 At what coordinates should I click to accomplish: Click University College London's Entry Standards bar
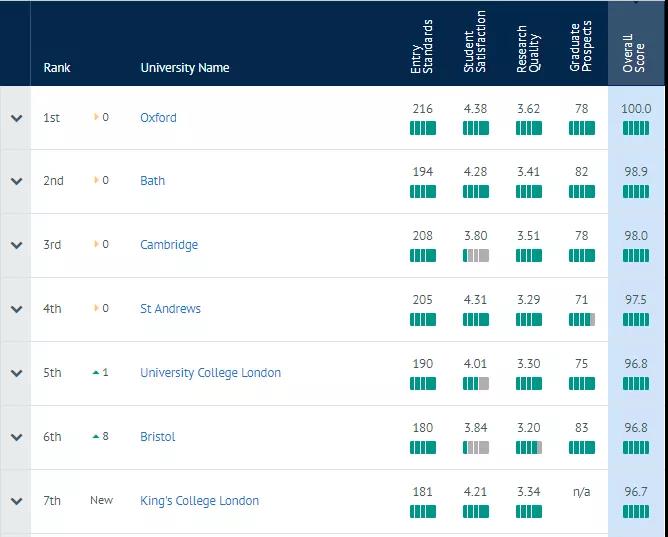423,384
